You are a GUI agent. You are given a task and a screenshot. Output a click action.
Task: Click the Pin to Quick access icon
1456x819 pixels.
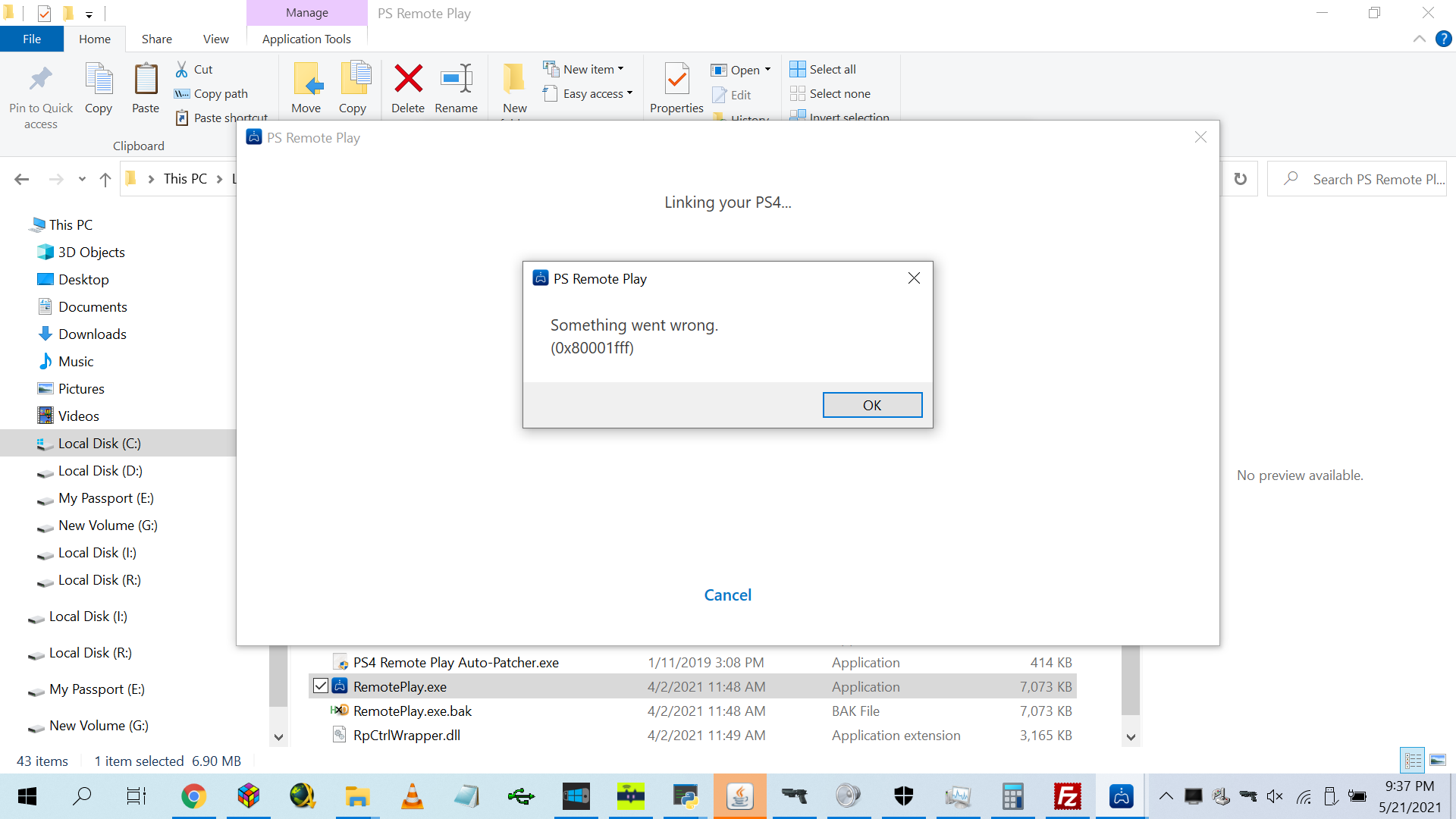click(41, 79)
